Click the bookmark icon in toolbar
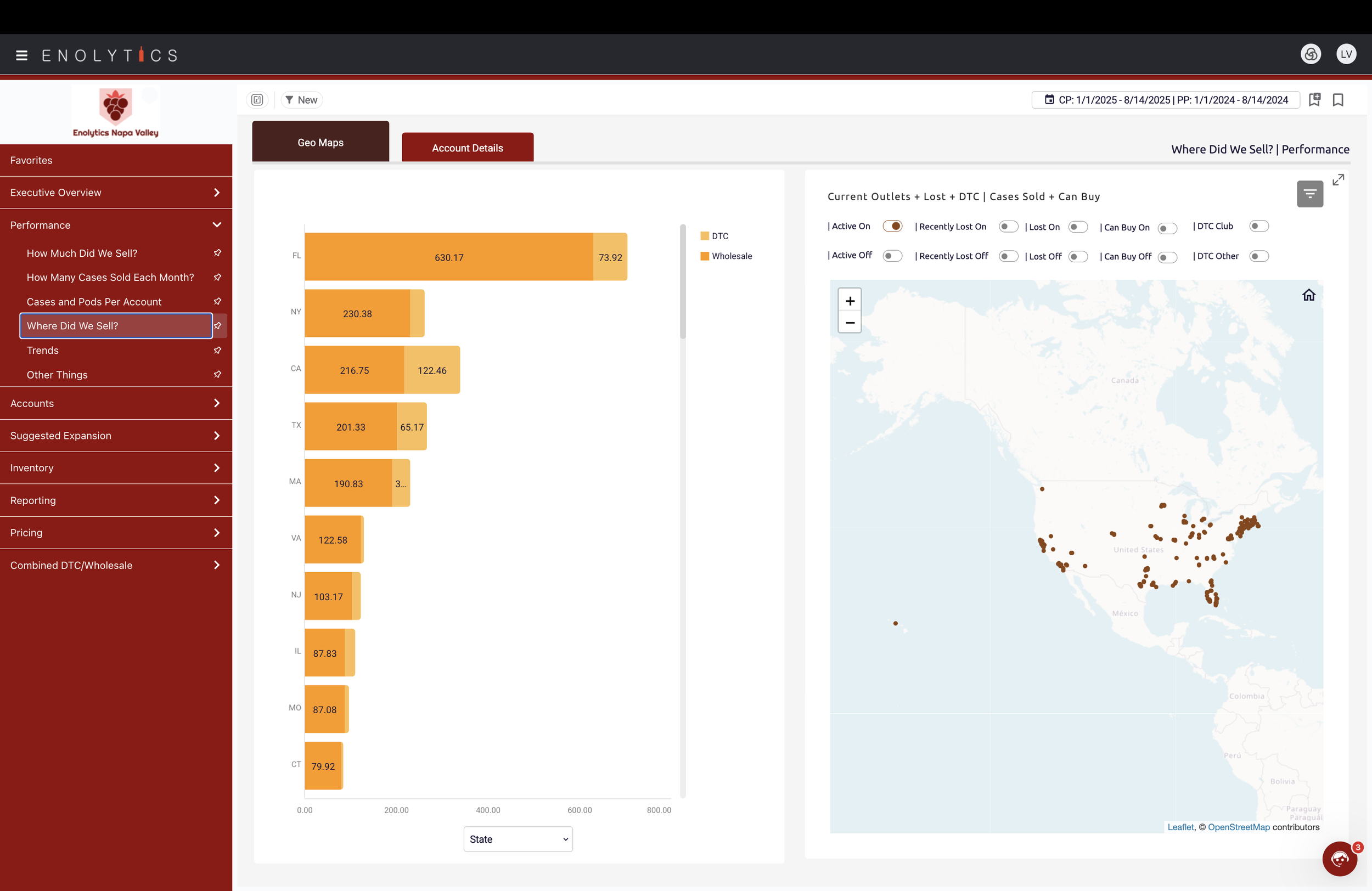The height and width of the screenshot is (891, 1372). pyautogui.click(x=1338, y=100)
